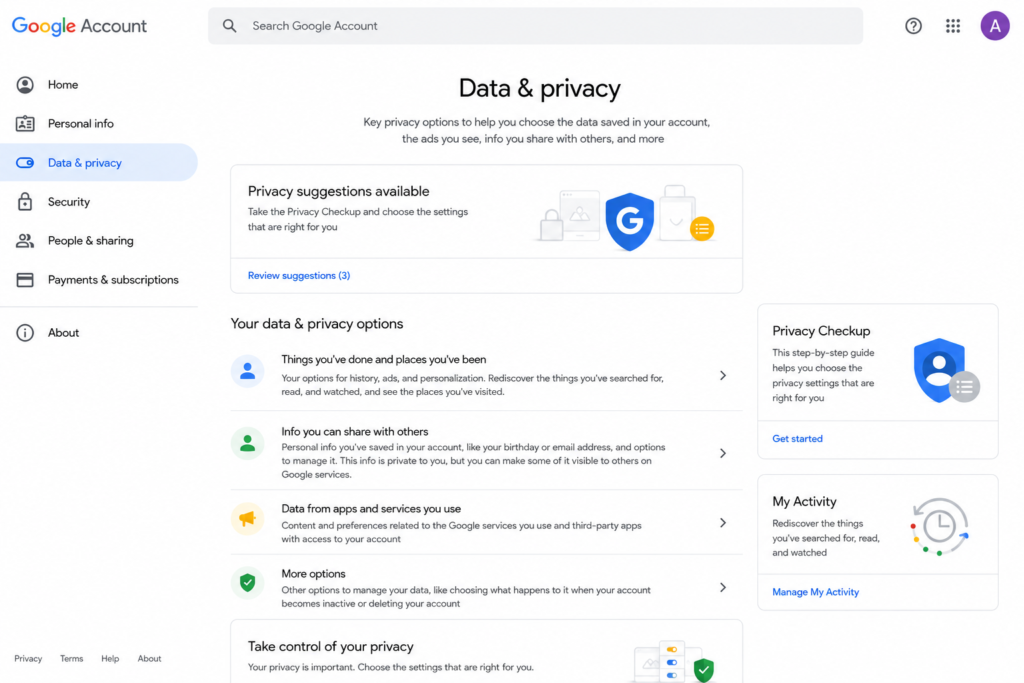The height and width of the screenshot is (683, 1024).
Task: Select Data & privacy in the sidebar
Action: pos(99,163)
